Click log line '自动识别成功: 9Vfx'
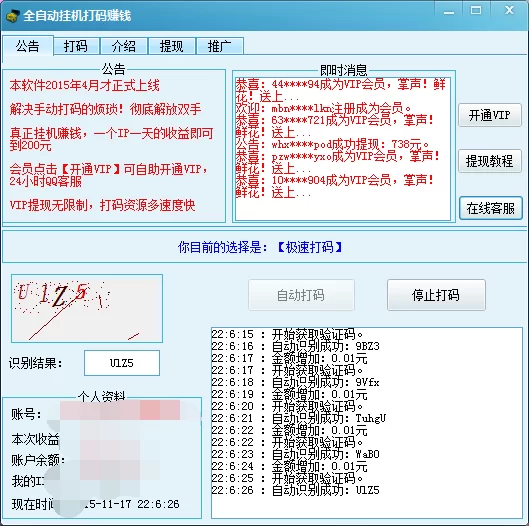 coord(295,382)
